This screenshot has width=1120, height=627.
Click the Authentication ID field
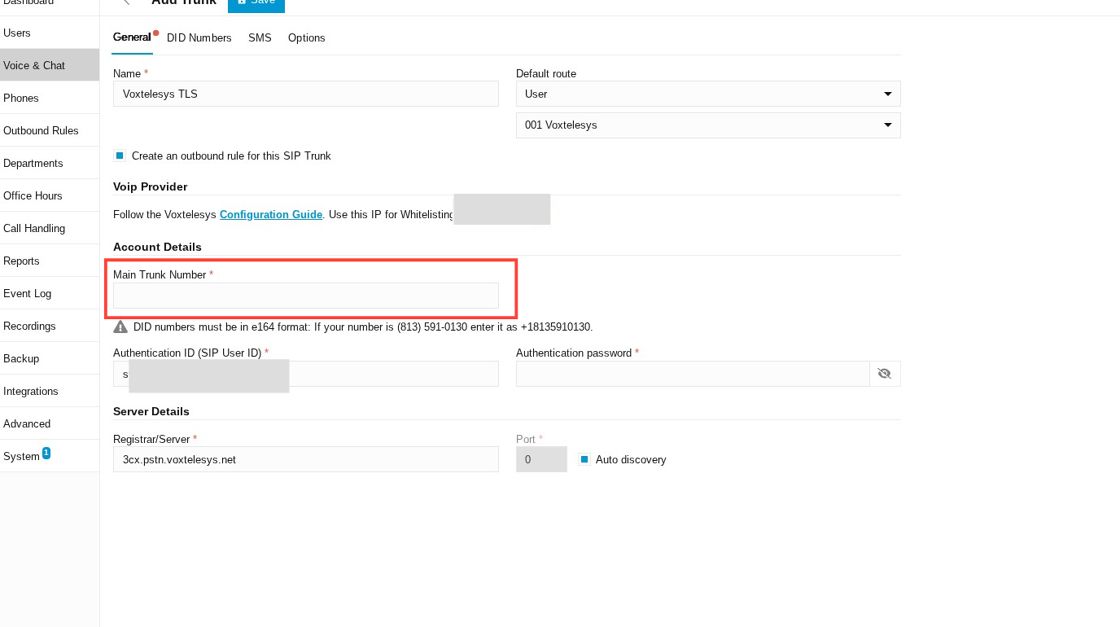point(306,373)
